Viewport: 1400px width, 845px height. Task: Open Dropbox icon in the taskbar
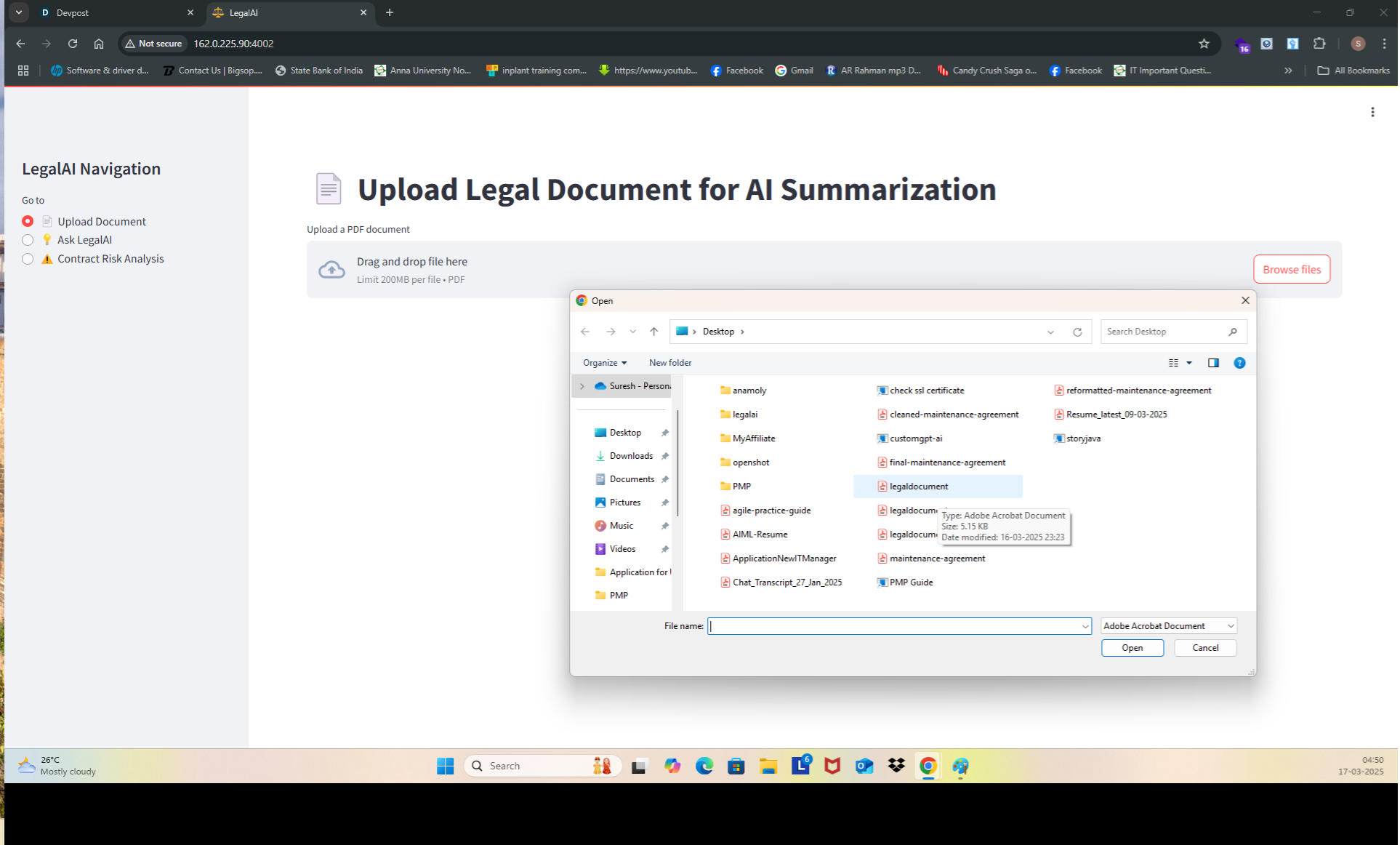tap(896, 766)
